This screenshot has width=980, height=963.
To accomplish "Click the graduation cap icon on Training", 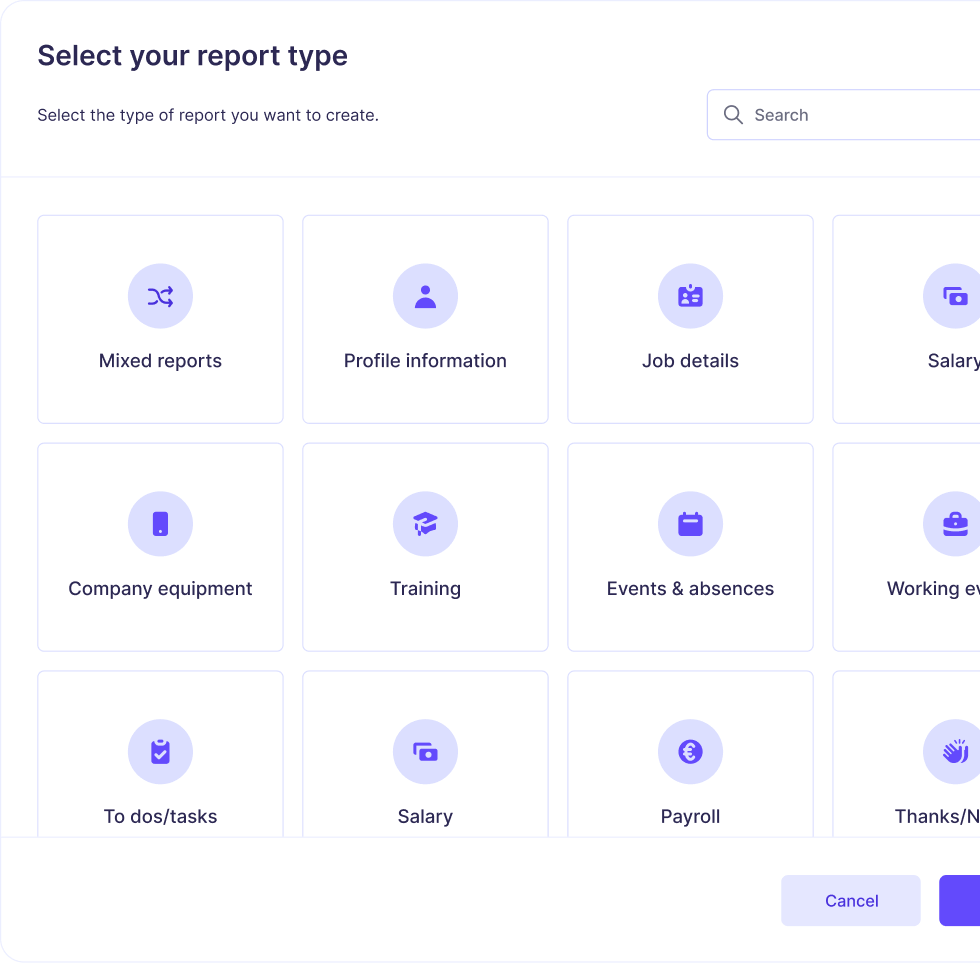I will (425, 524).
